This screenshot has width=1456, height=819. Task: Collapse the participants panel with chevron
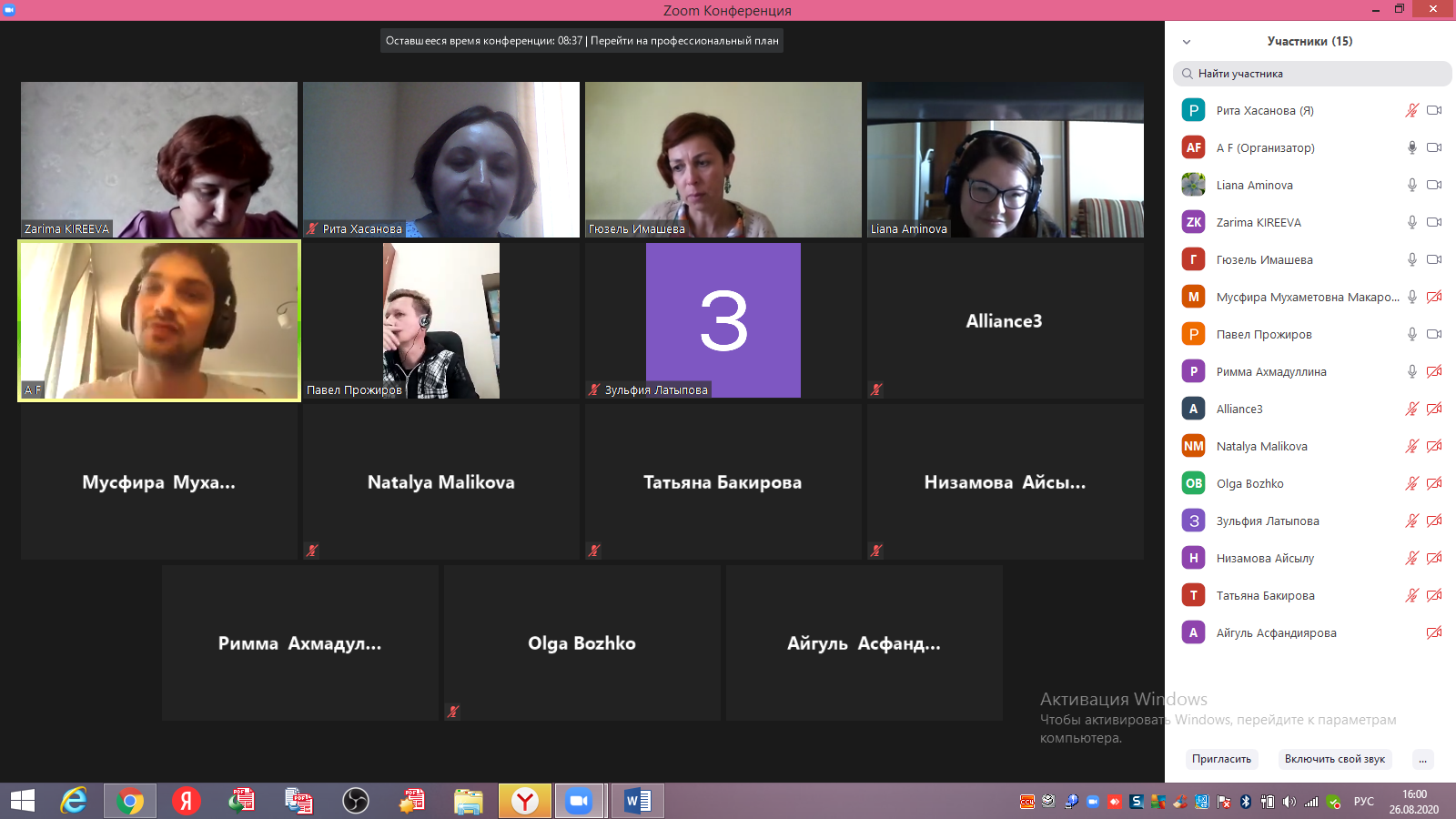tap(1187, 42)
